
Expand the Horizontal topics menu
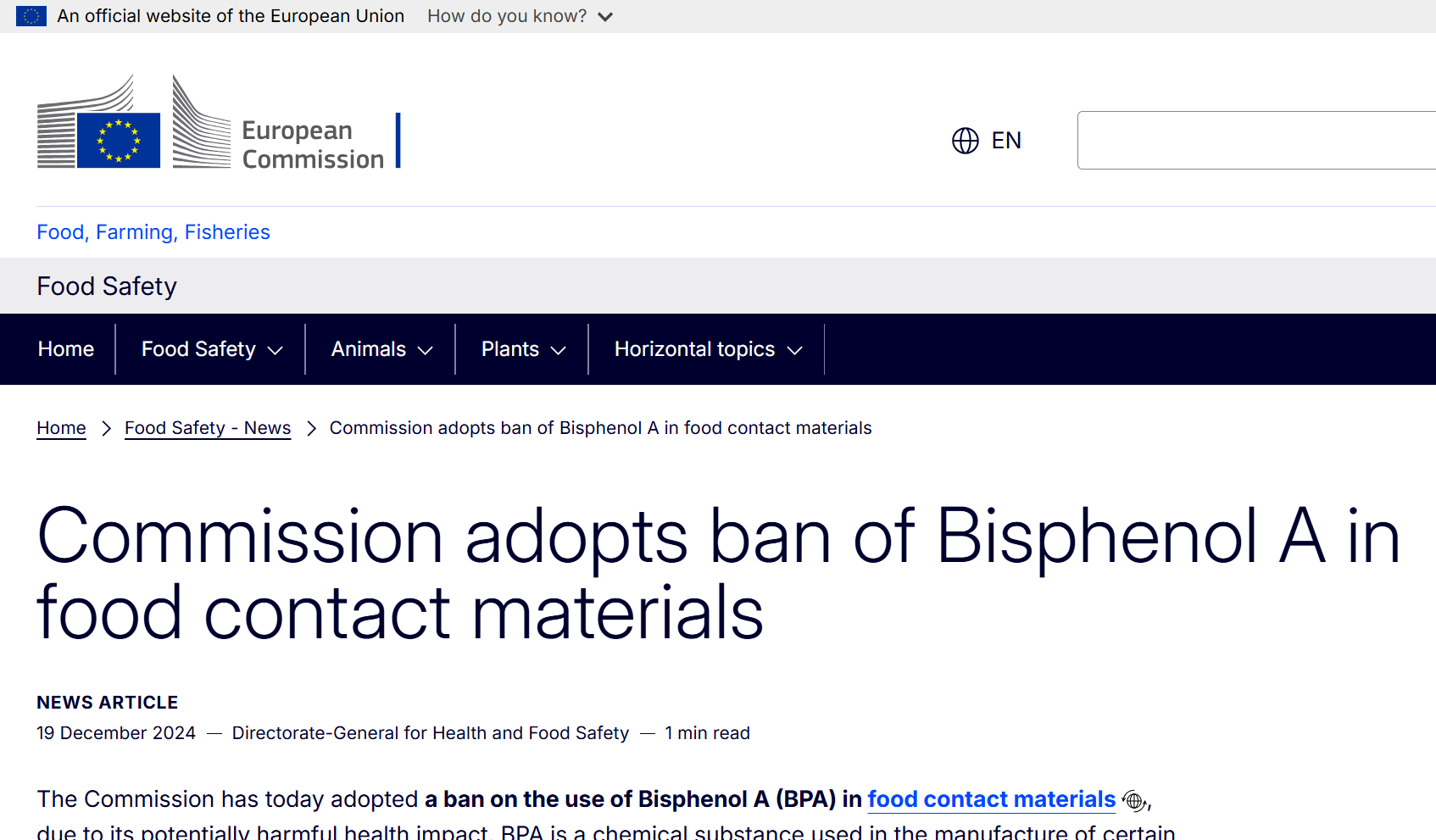707,349
